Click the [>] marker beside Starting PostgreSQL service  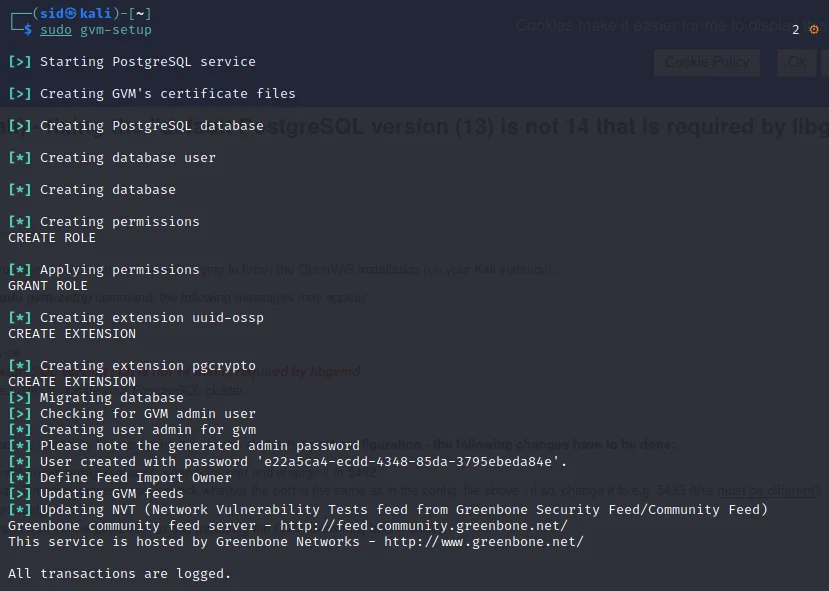tap(20, 62)
